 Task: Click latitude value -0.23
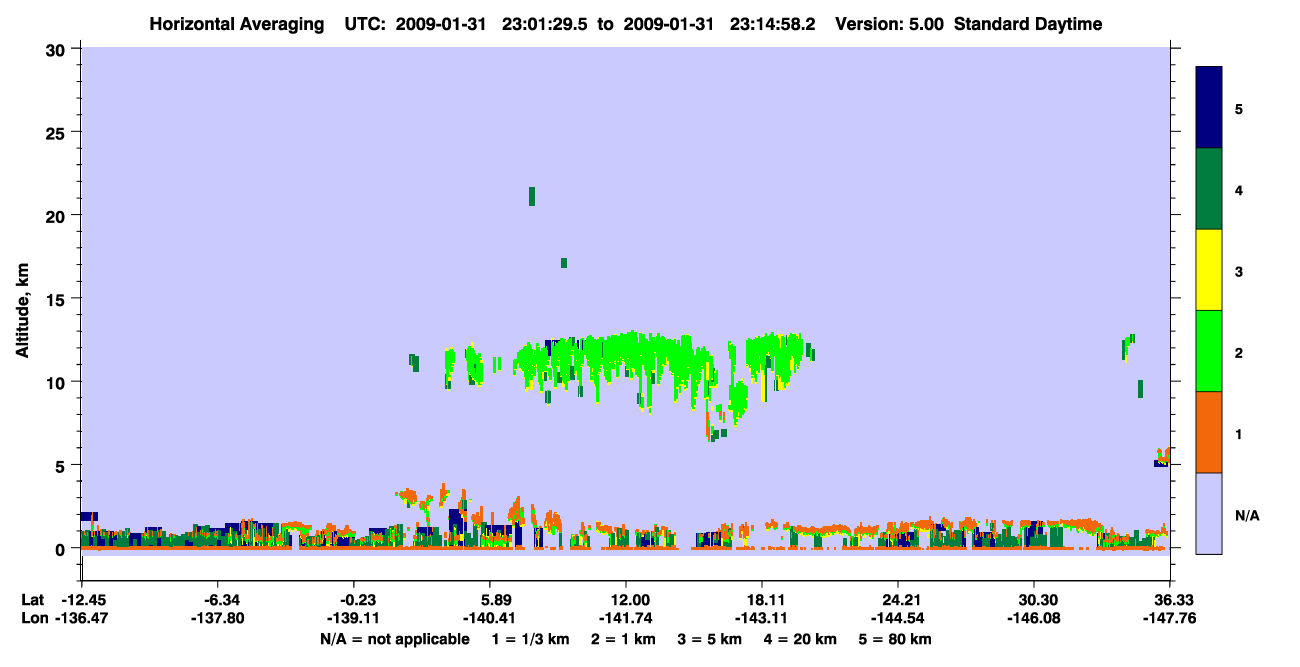click(x=354, y=600)
